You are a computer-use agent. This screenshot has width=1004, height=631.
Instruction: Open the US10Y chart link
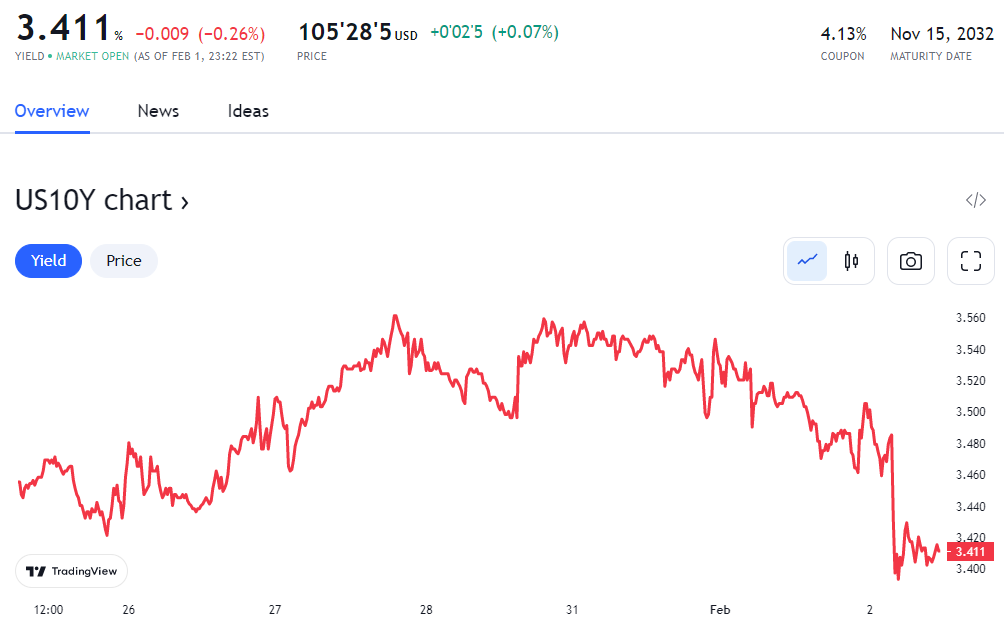[102, 200]
